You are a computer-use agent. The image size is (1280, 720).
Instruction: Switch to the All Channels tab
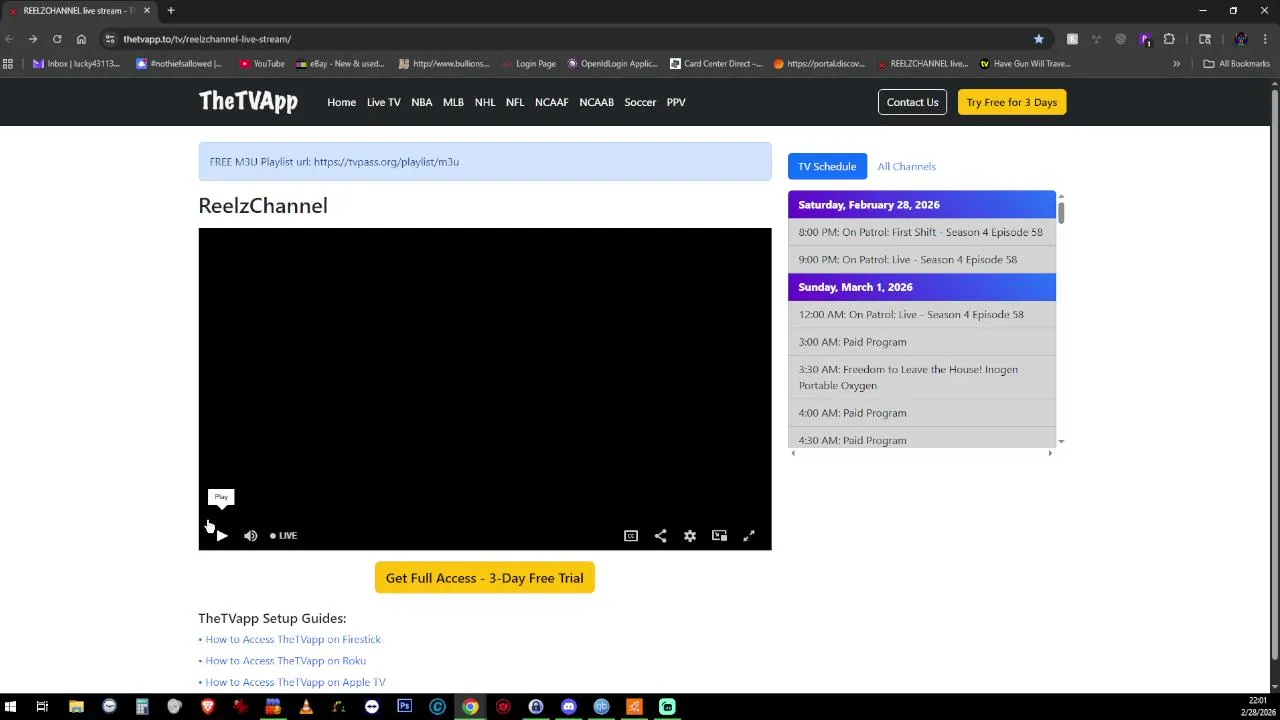907,166
